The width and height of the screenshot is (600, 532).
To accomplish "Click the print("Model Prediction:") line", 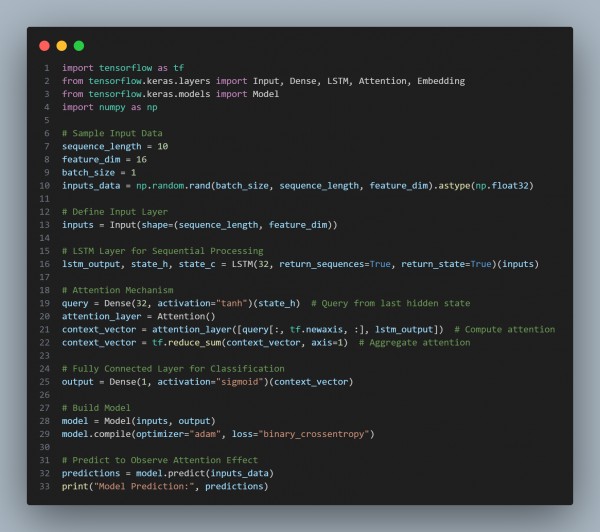I will [x=165, y=487].
